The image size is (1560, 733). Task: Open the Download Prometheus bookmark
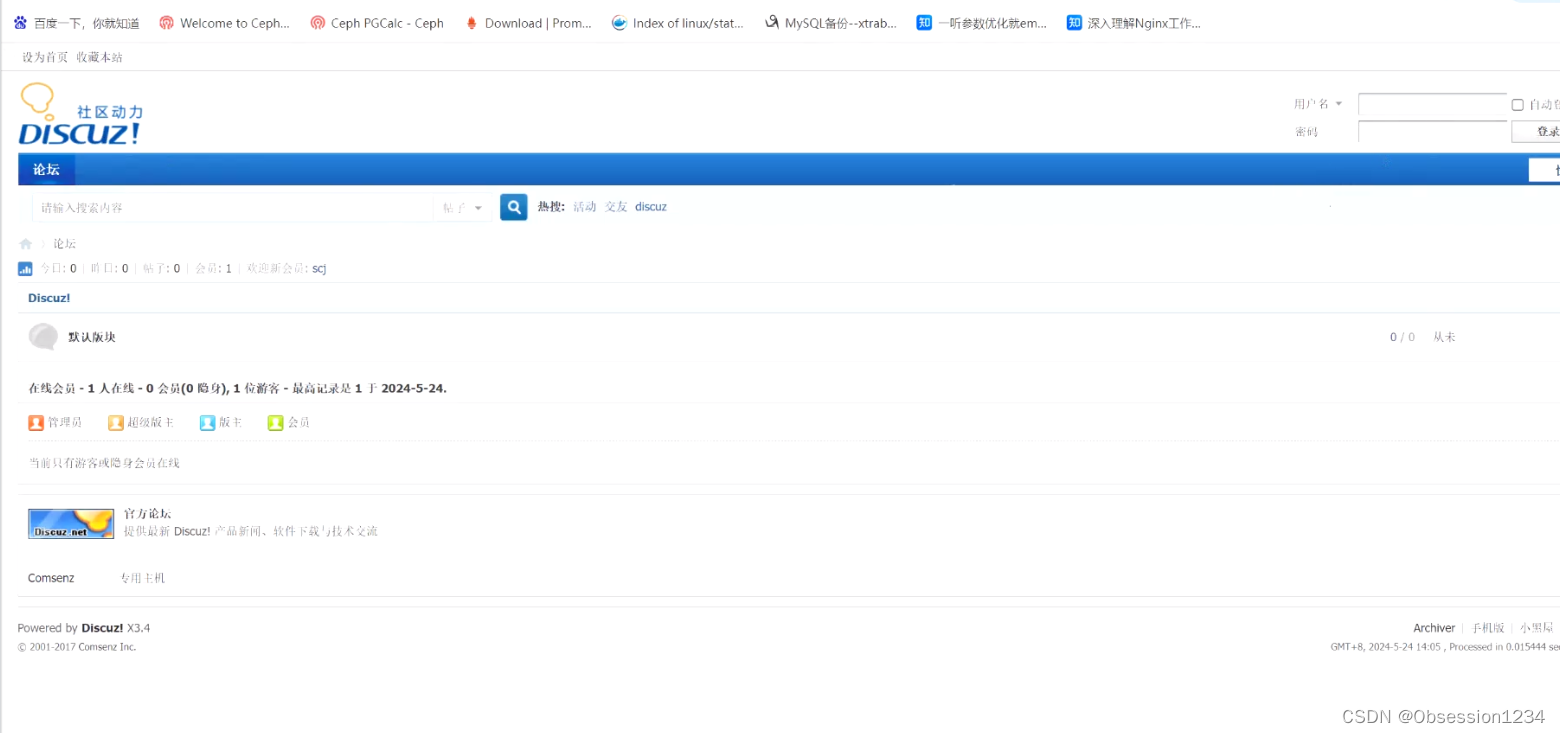528,23
